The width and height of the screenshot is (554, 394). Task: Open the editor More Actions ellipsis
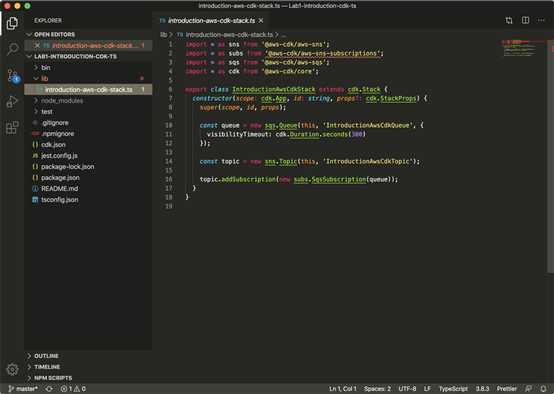(541, 20)
